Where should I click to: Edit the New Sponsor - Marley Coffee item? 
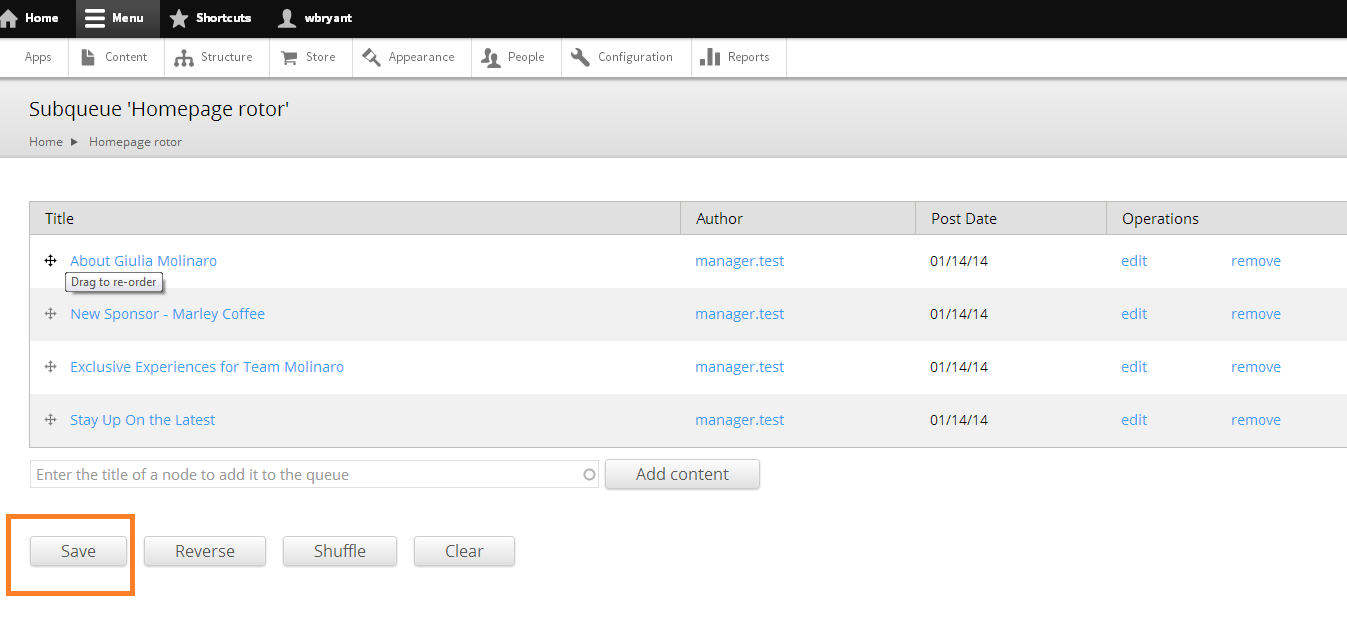pos(1134,314)
